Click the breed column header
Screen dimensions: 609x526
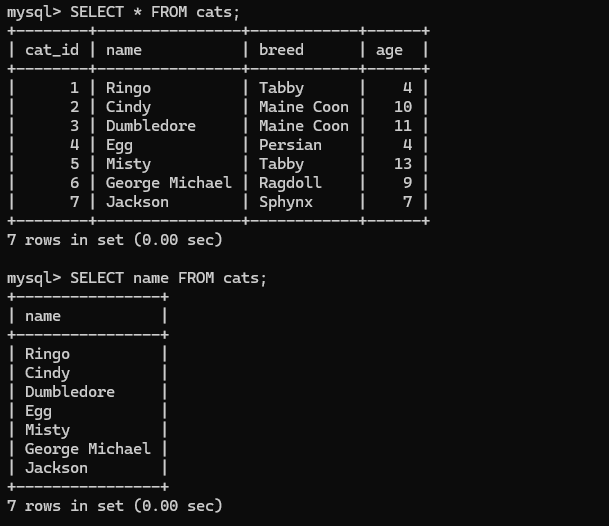click(x=281, y=50)
